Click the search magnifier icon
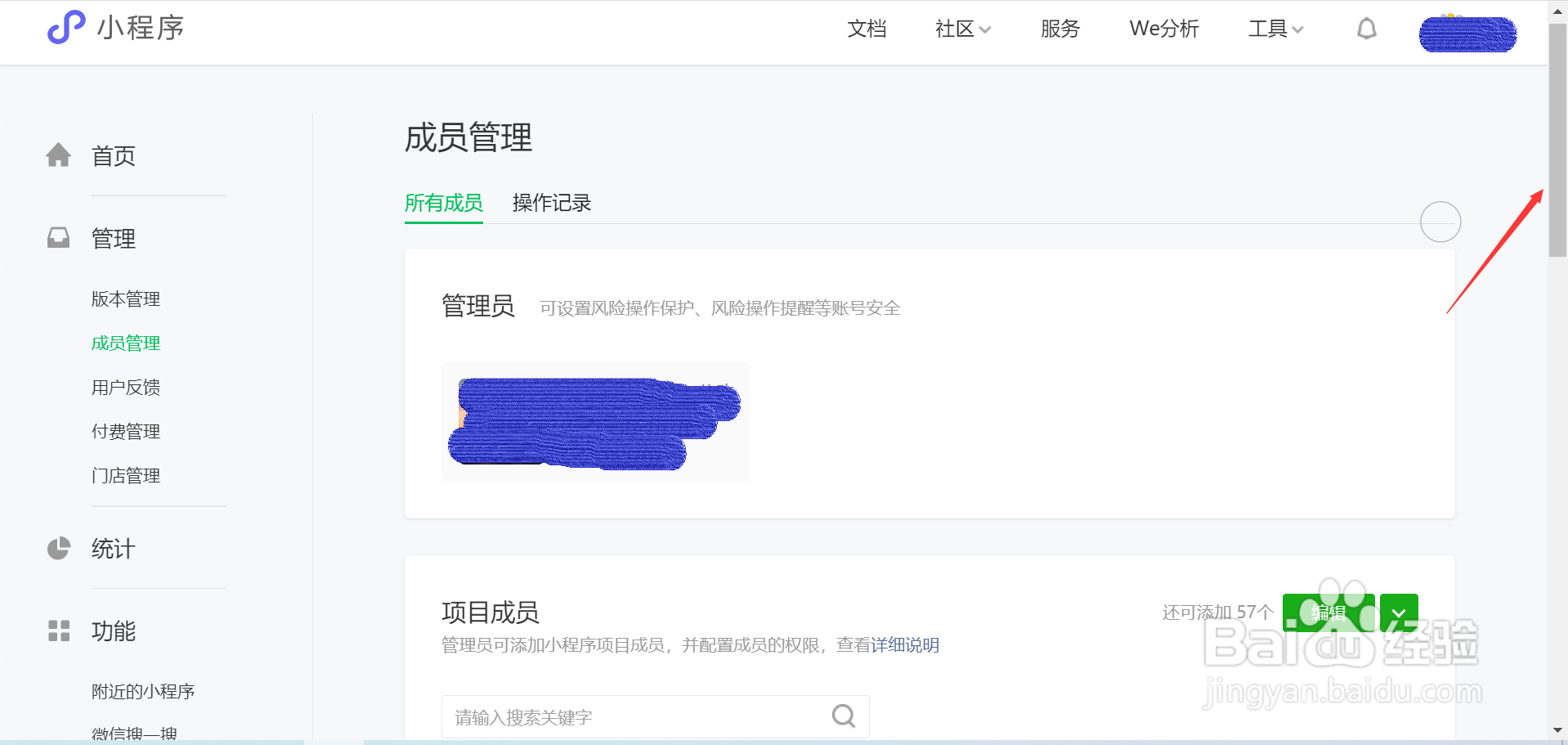1568x745 pixels. pyautogui.click(x=844, y=716)
